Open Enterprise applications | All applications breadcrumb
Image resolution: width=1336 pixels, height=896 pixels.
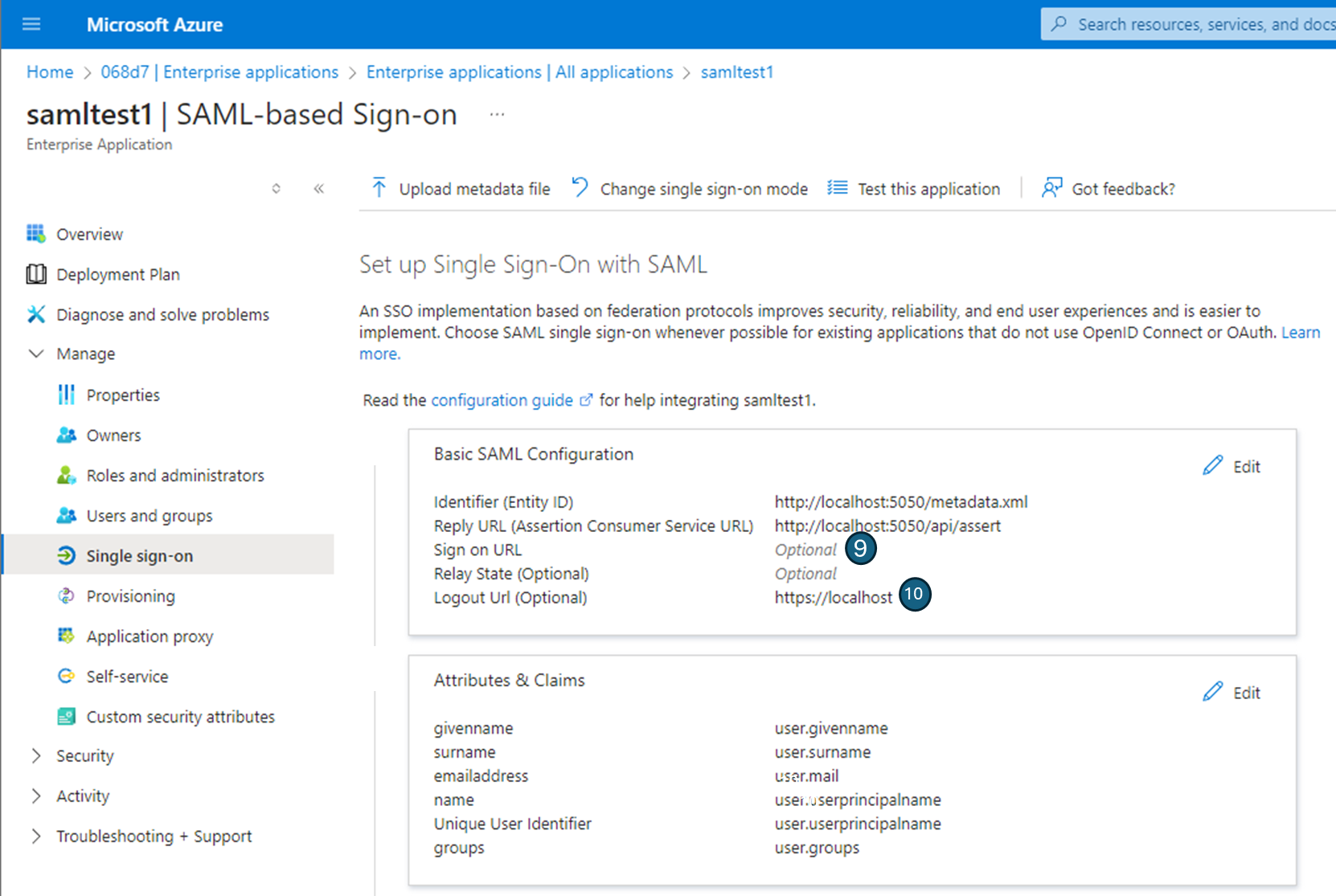(x=519, y=72)
